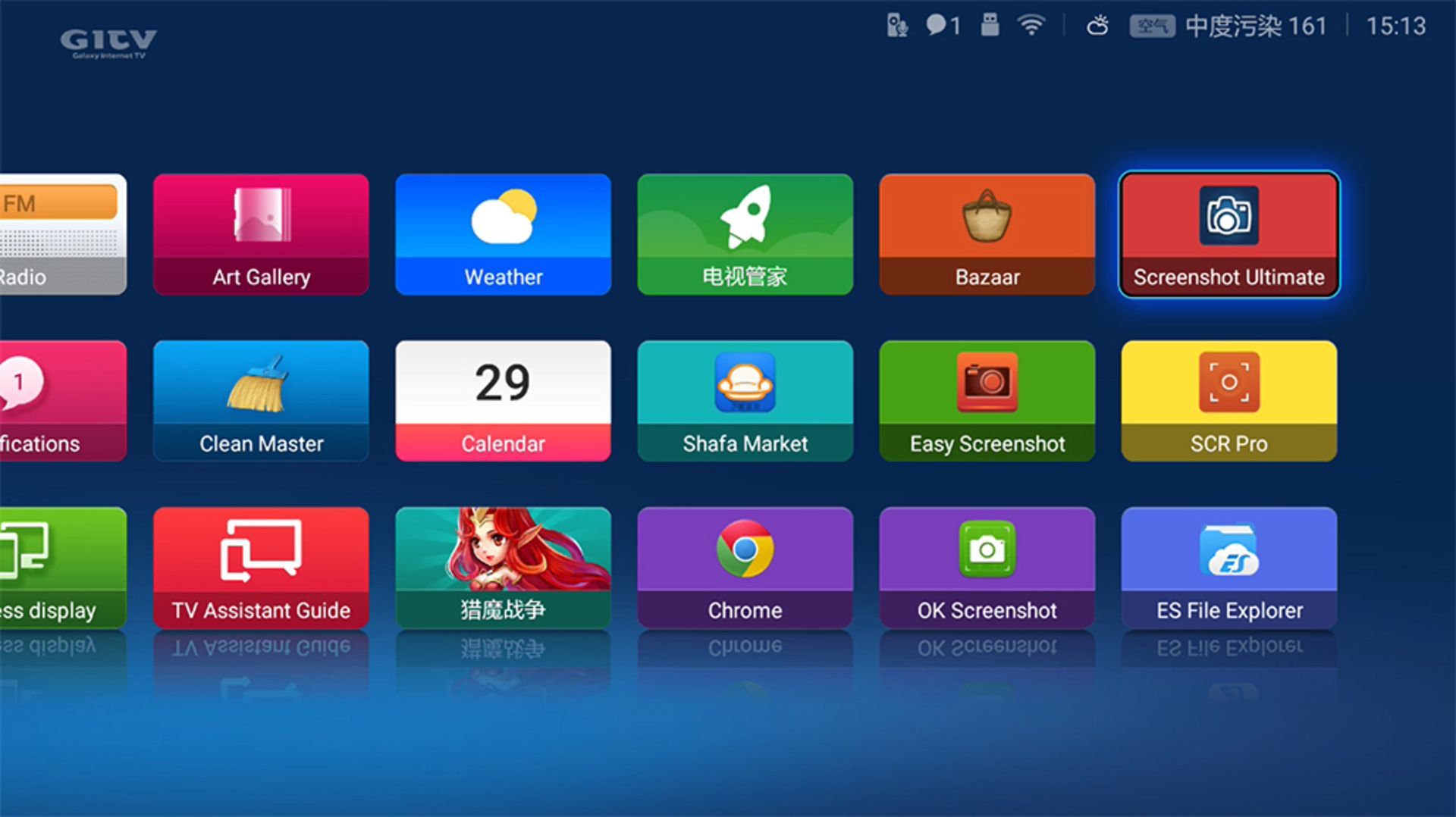Image resolution: width=1456 pixels, height=817 pixels.
Task: Open TV Assistant Guide
Action: click(260, 567)
